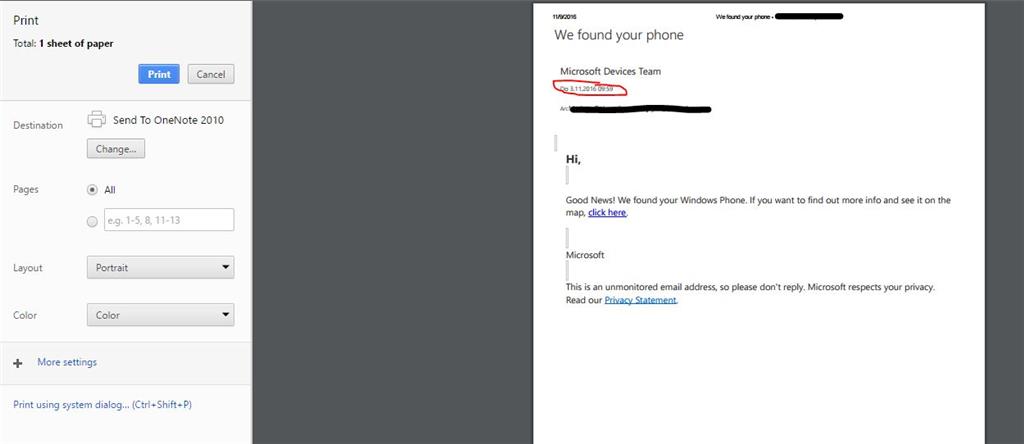
Task: Click the 'Microsoft' signature line in preview
Action: (x=585, y=255)
